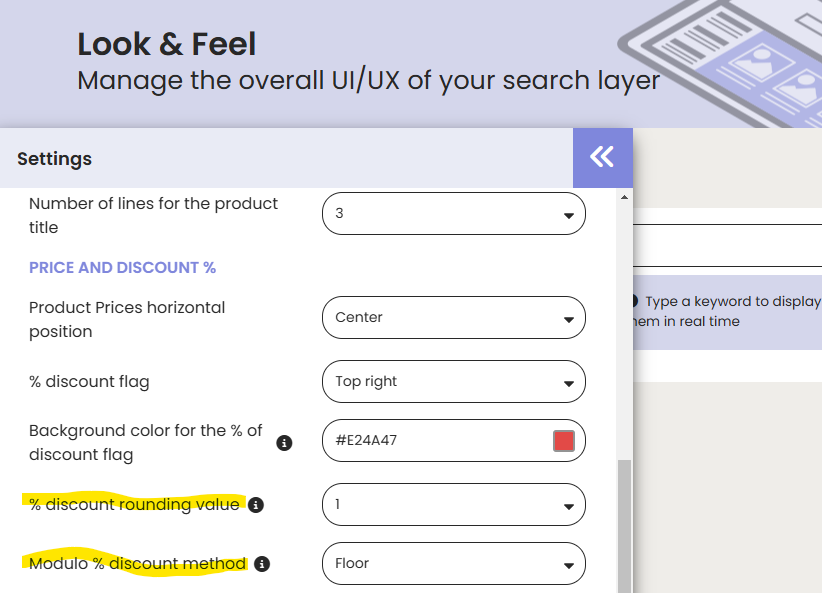Image resolution: width=822 pixels, height=593 pixels.
Task: Collapse the Settings panel with double-chevron button
Action: (x=602, y=157)
